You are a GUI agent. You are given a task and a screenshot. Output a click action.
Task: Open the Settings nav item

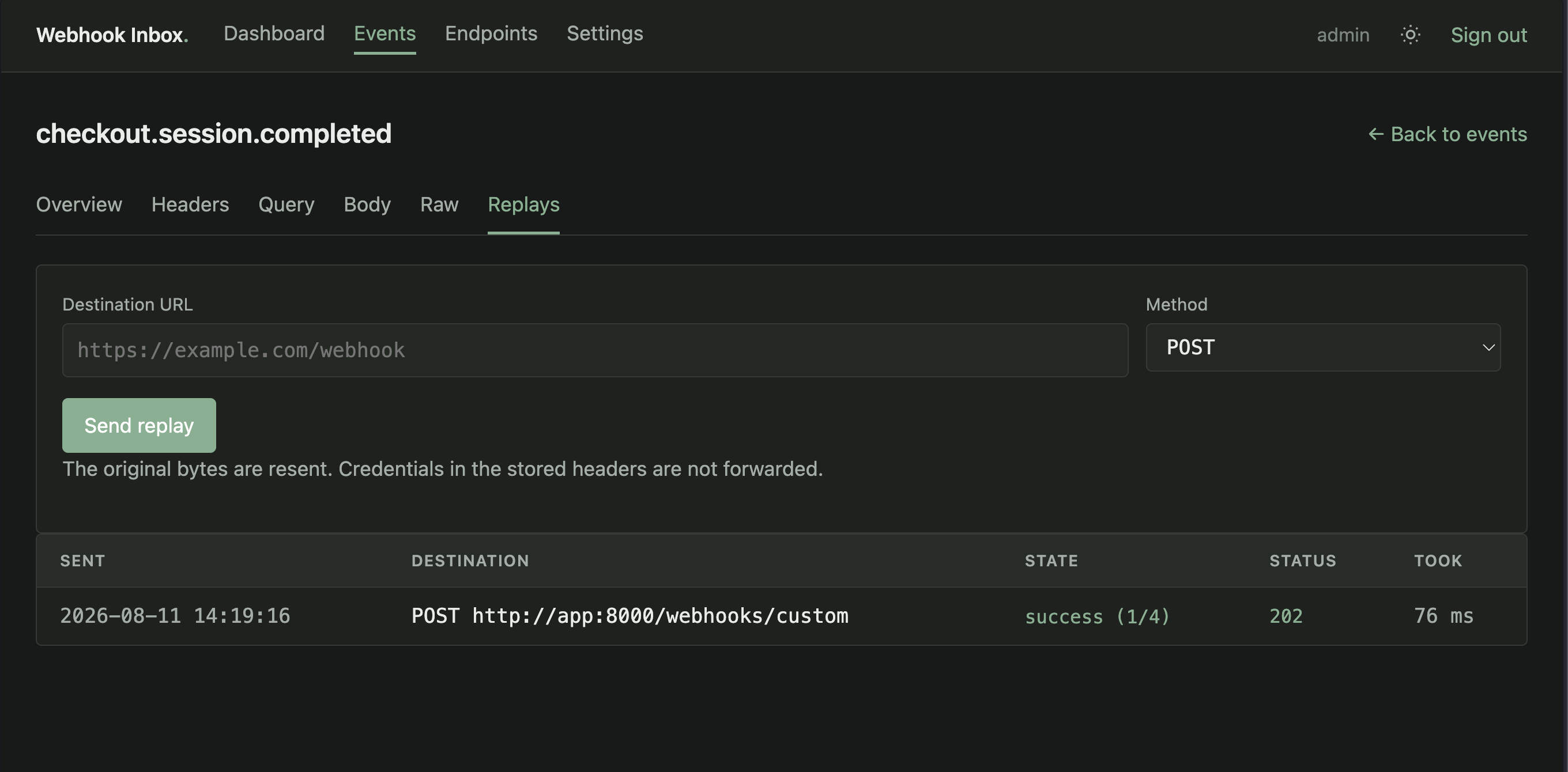pyautogui.click(x=605, y=33)
